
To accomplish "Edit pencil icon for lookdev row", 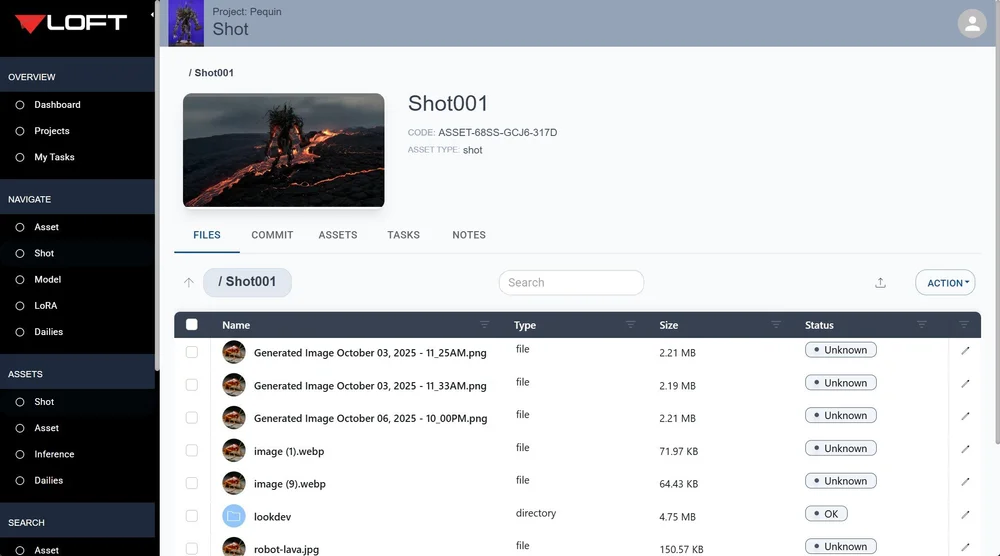I will tap(965, 515).
